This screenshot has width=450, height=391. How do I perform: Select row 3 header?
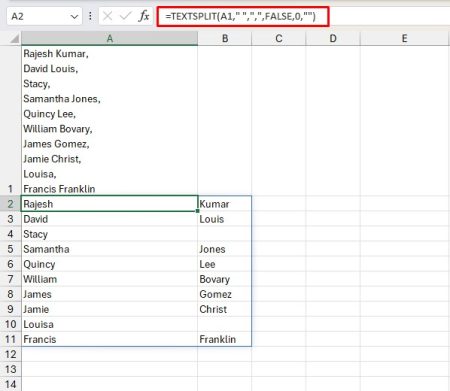[x=10, y=219]
